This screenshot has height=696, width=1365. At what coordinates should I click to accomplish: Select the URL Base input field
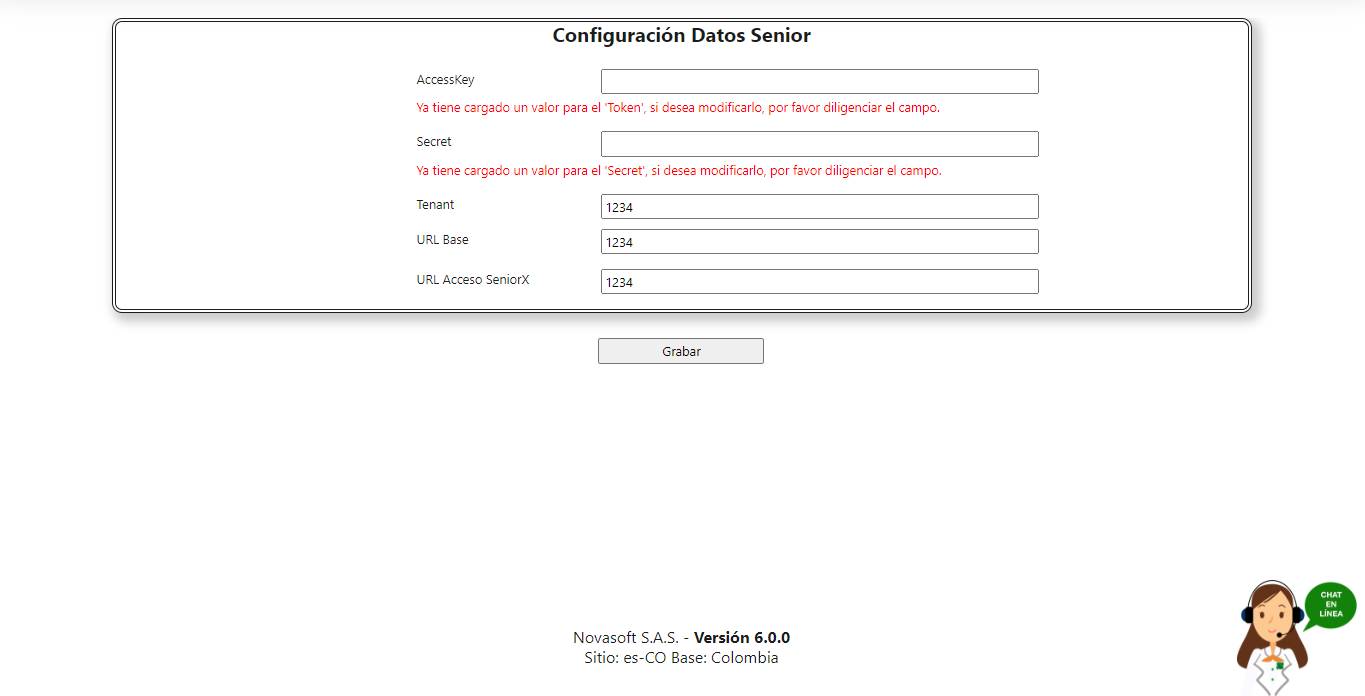pyautogui.click(x=819, y=242)
